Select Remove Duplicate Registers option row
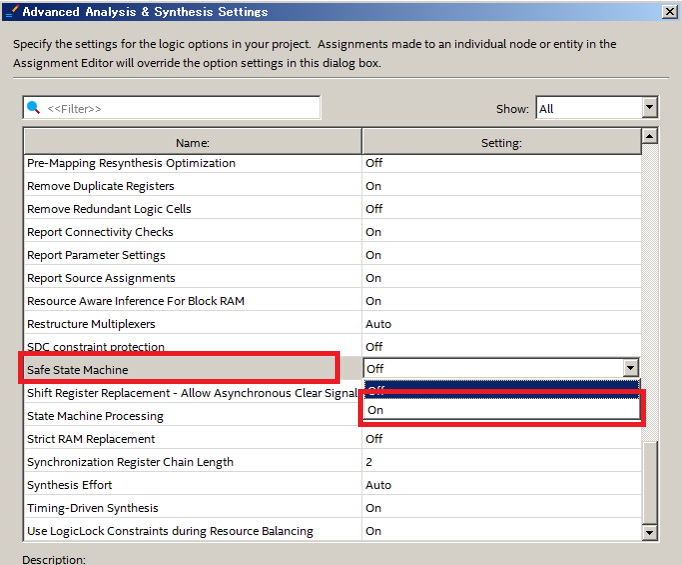 coord(193,186)
